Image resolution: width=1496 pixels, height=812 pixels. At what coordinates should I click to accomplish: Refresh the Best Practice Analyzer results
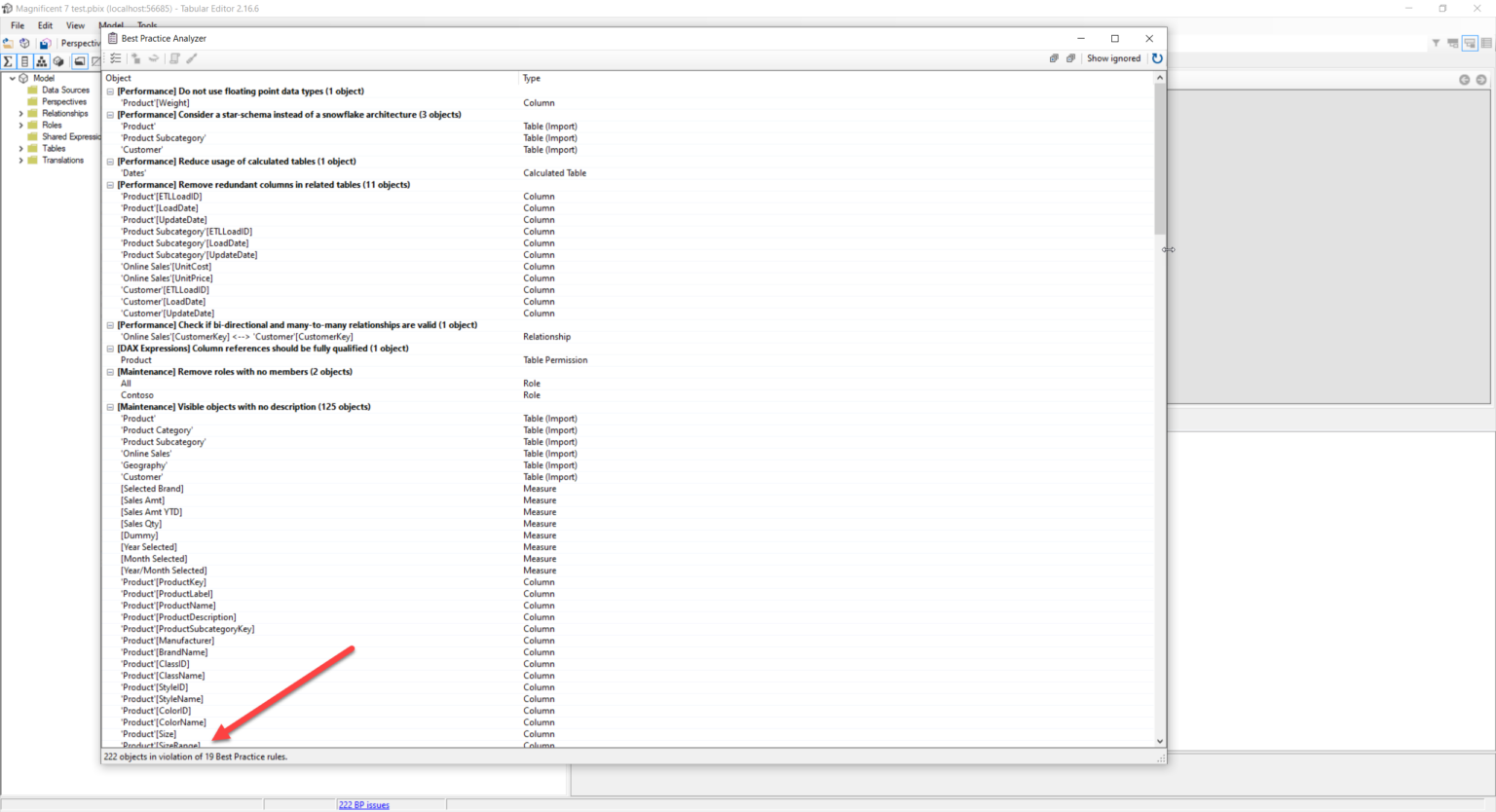[1157, 58]
